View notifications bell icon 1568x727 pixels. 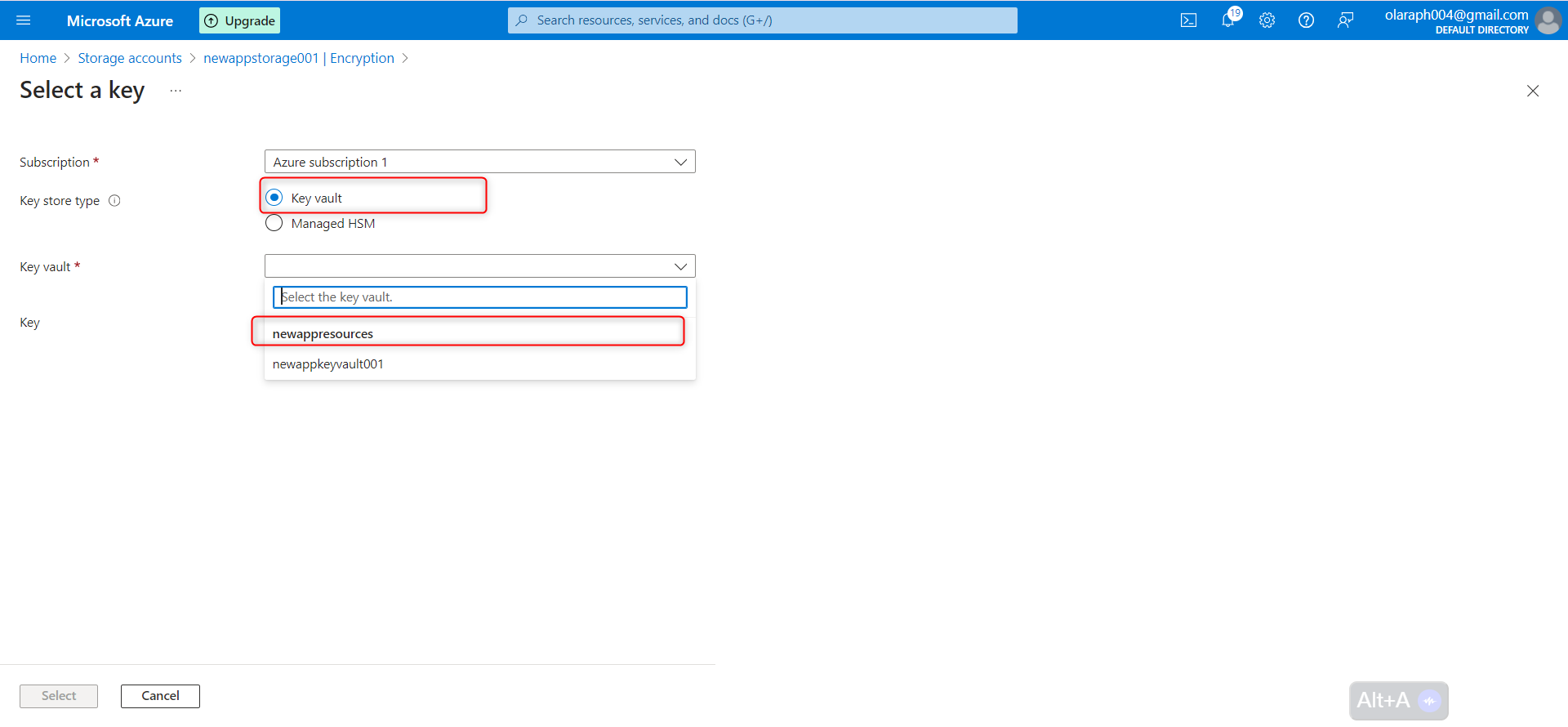tap(1228, 20)
